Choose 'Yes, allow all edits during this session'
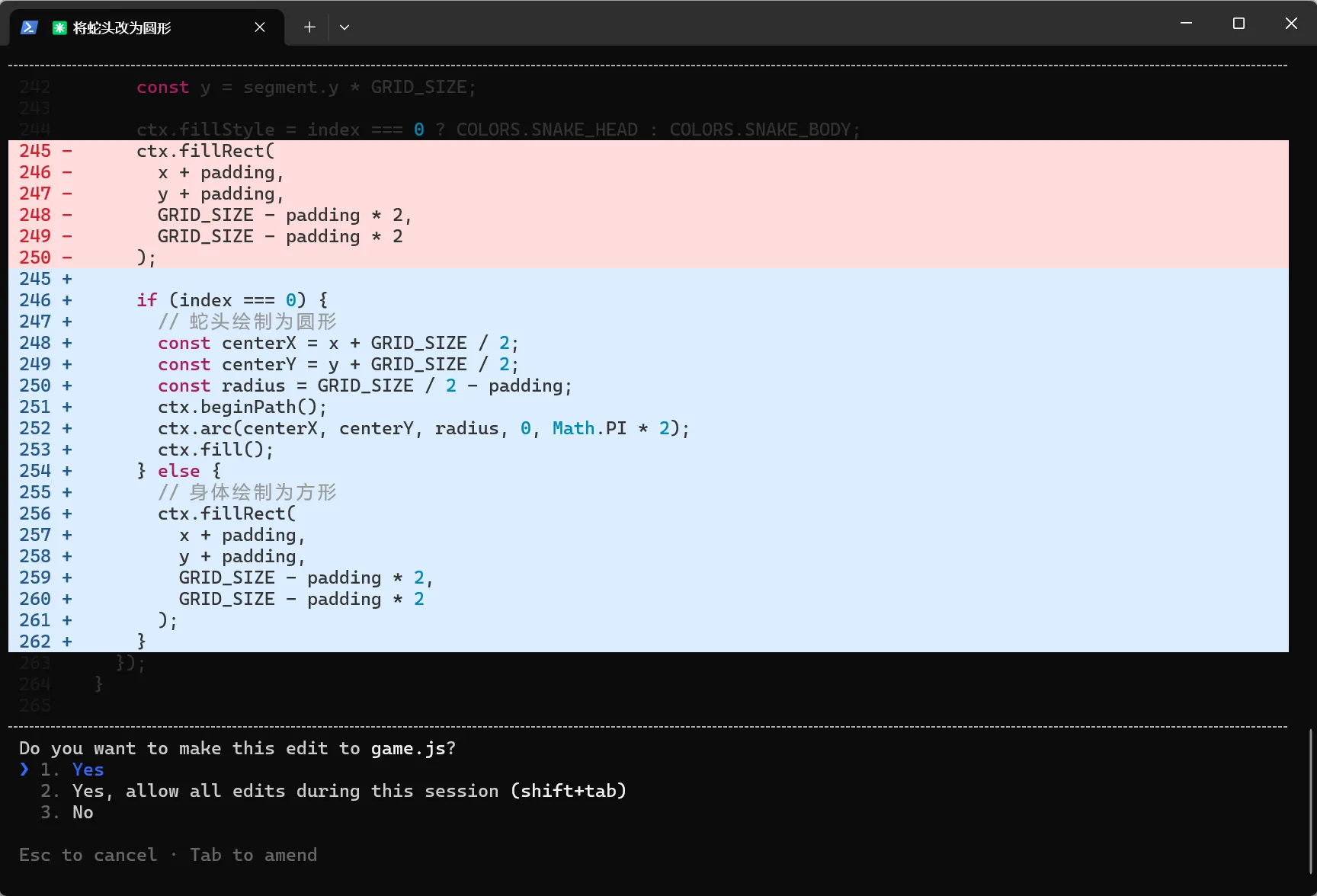The image size is (1317, 896). coord(334,791)
